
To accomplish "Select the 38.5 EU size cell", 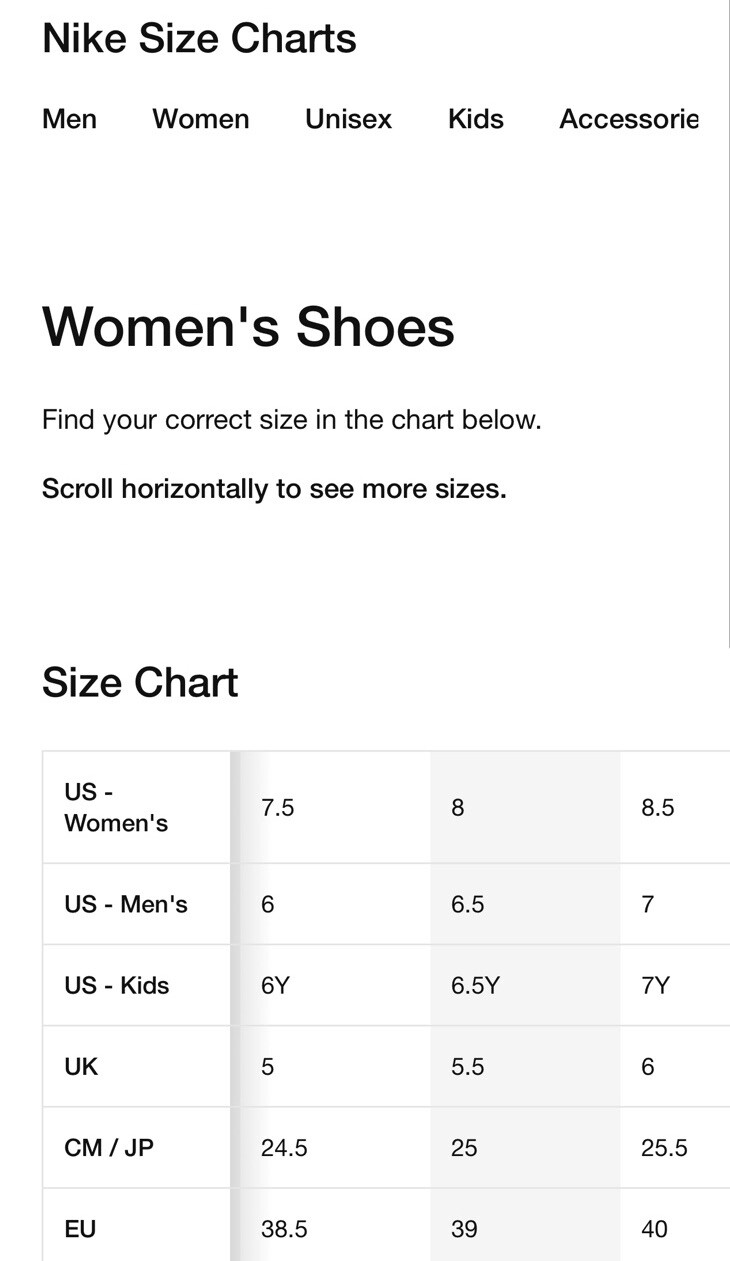I will pos(284,1228).
